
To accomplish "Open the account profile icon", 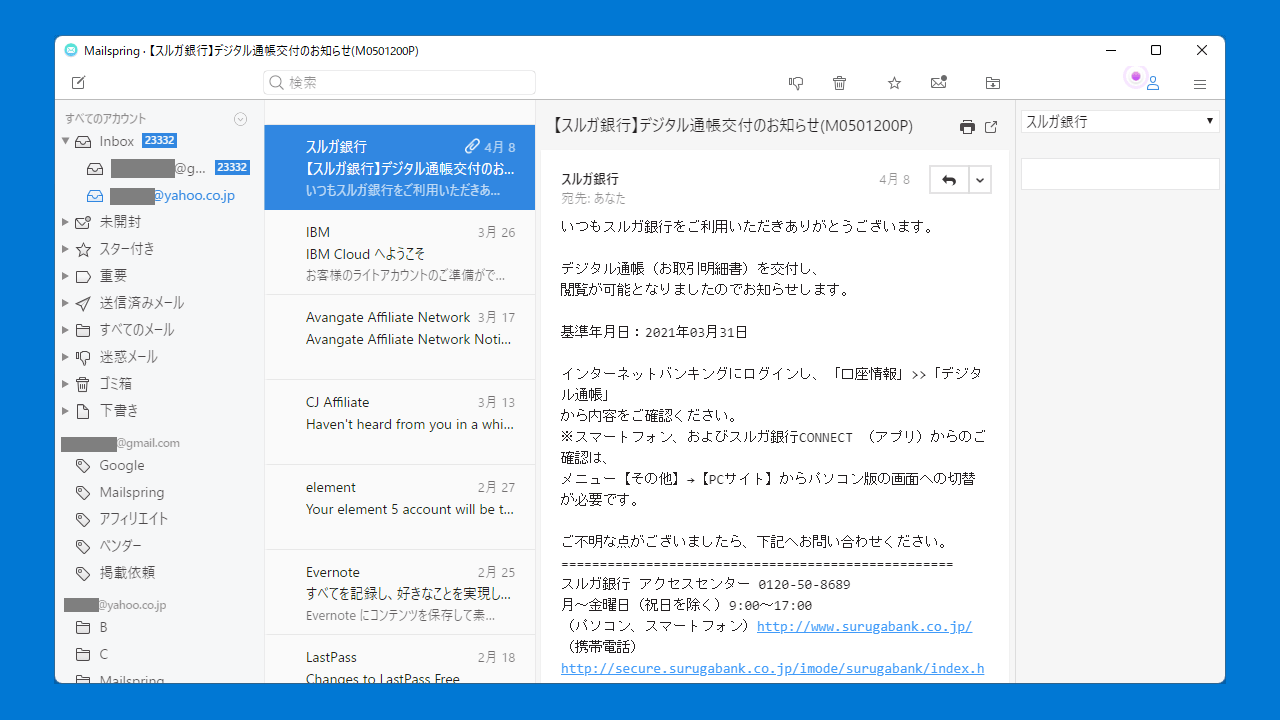I will pos(1153,83).
